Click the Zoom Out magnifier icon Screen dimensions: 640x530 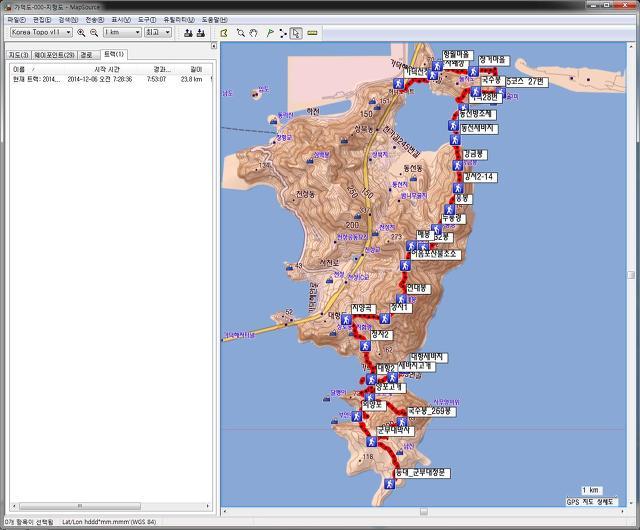[94, 33]
